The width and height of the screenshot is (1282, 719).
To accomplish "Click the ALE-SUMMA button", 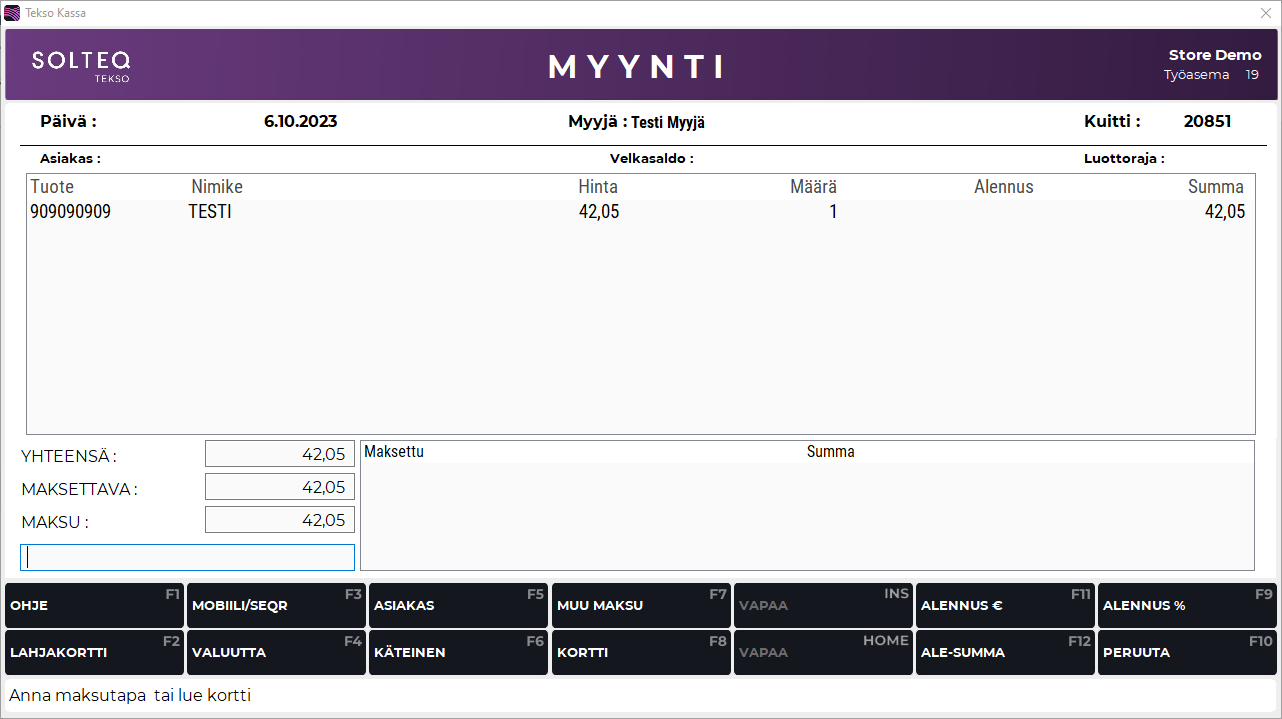I will [1004, 652].
